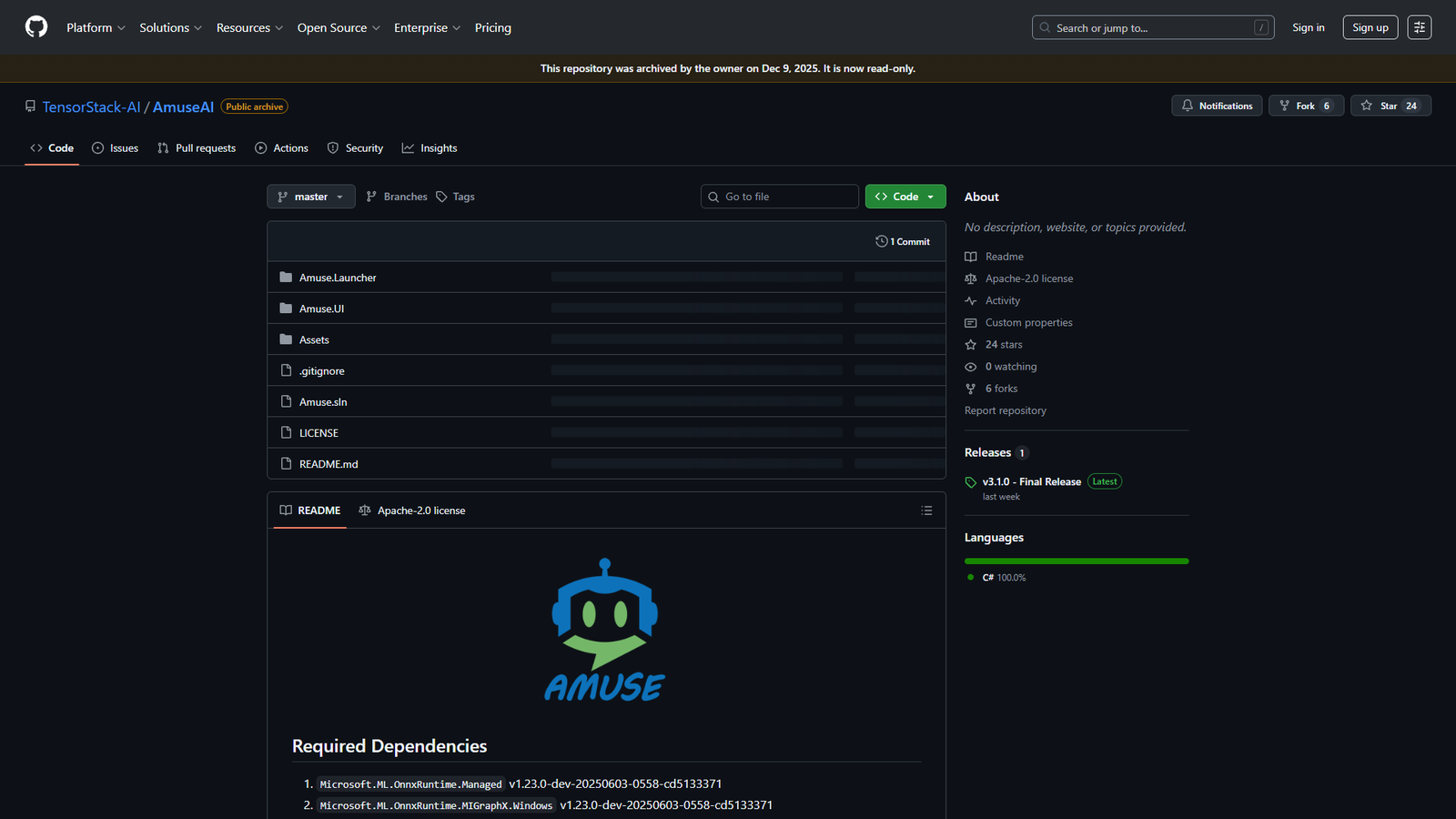The width and height of the screenshot is (1456, 819).
Task: Click the C# language bar
Action: [x=1077, y=561]
